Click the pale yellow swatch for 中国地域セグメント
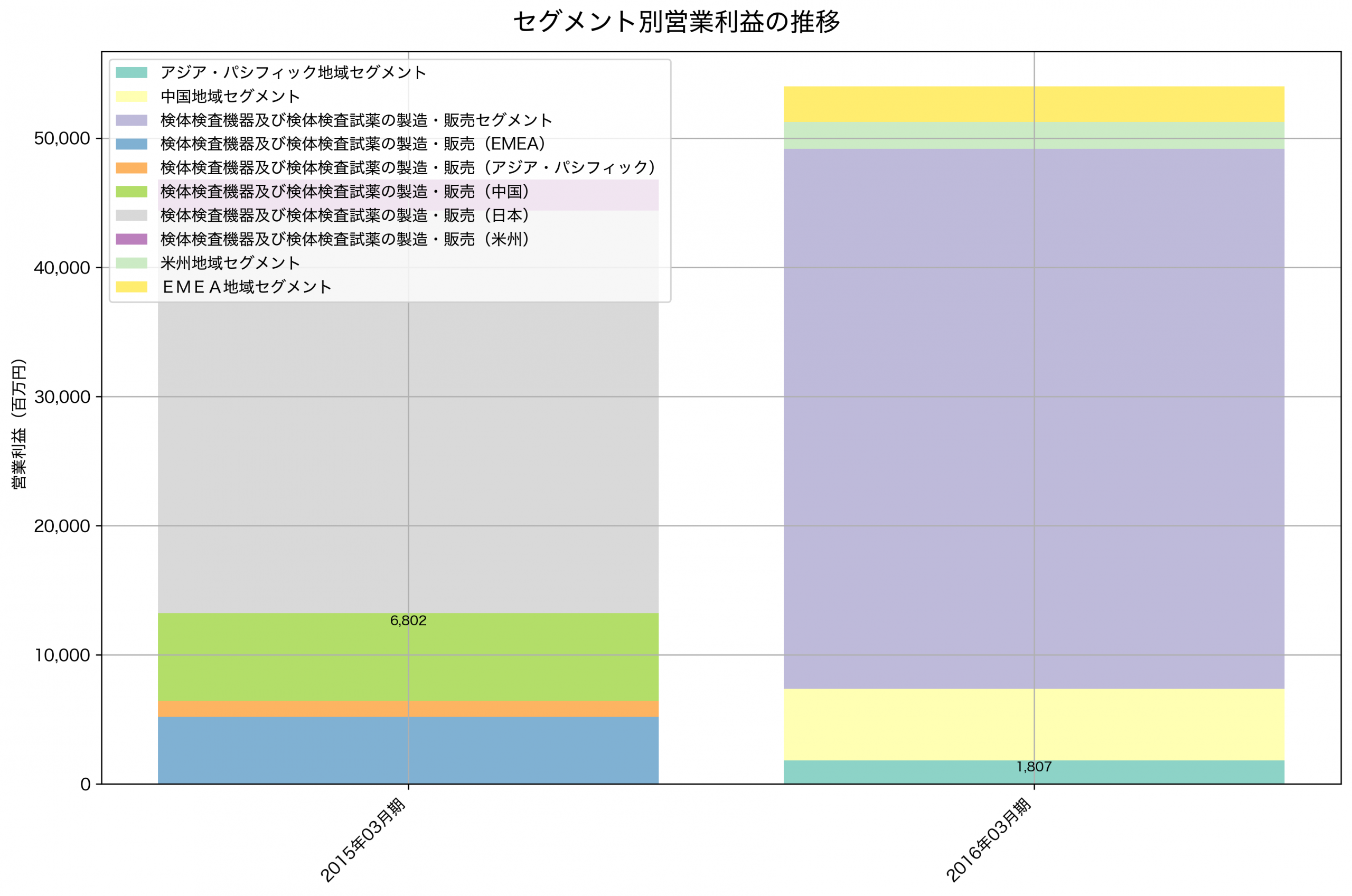Screen dimensions: 1352x896 click(x=132, y=97)
